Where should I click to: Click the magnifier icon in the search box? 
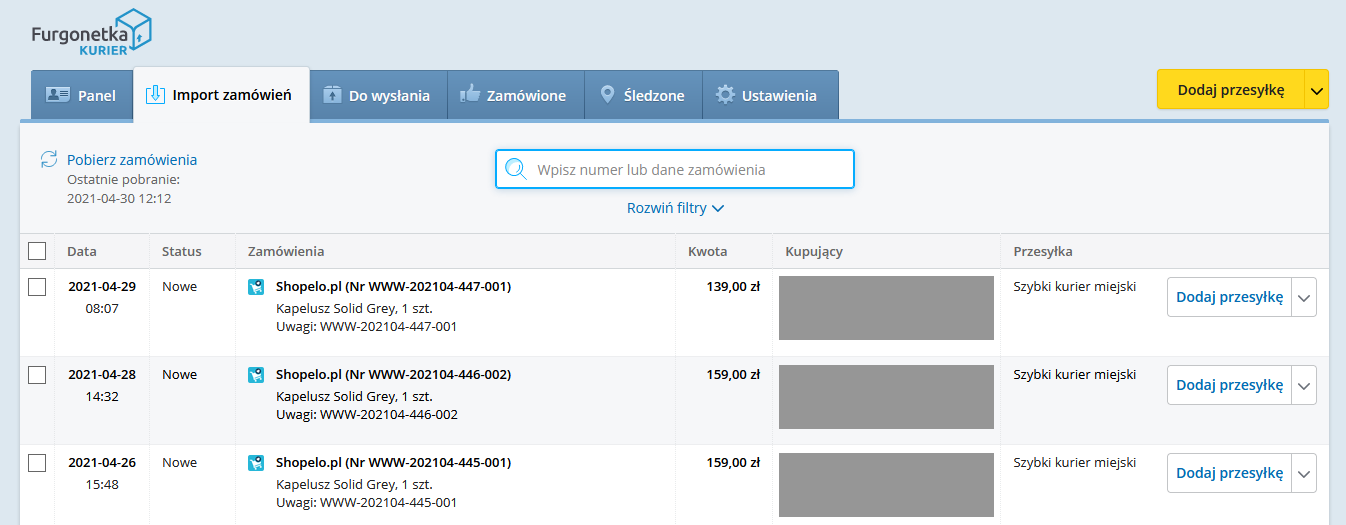click(x=516, y=169)
